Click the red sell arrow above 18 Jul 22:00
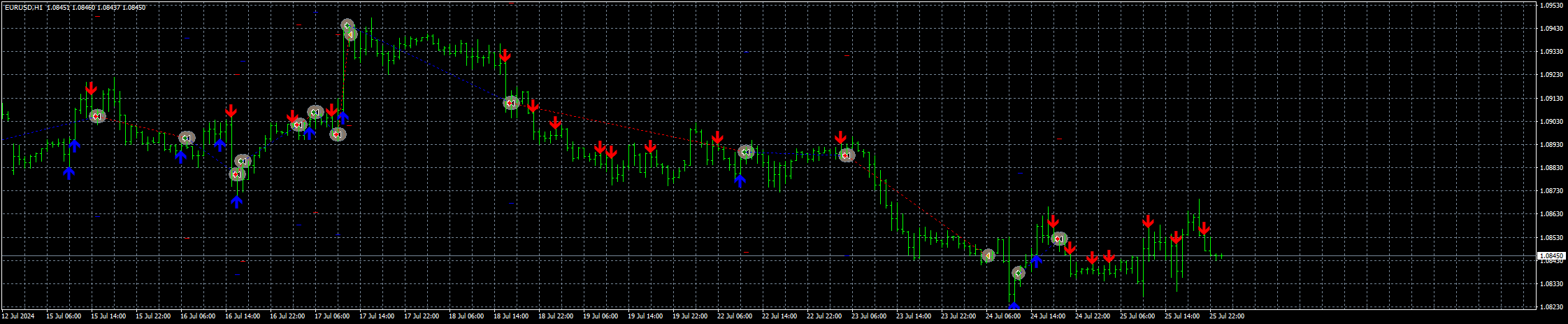The height and width of the screenshot is (324, 1568). pyautogui.click(x=555, y=123)
